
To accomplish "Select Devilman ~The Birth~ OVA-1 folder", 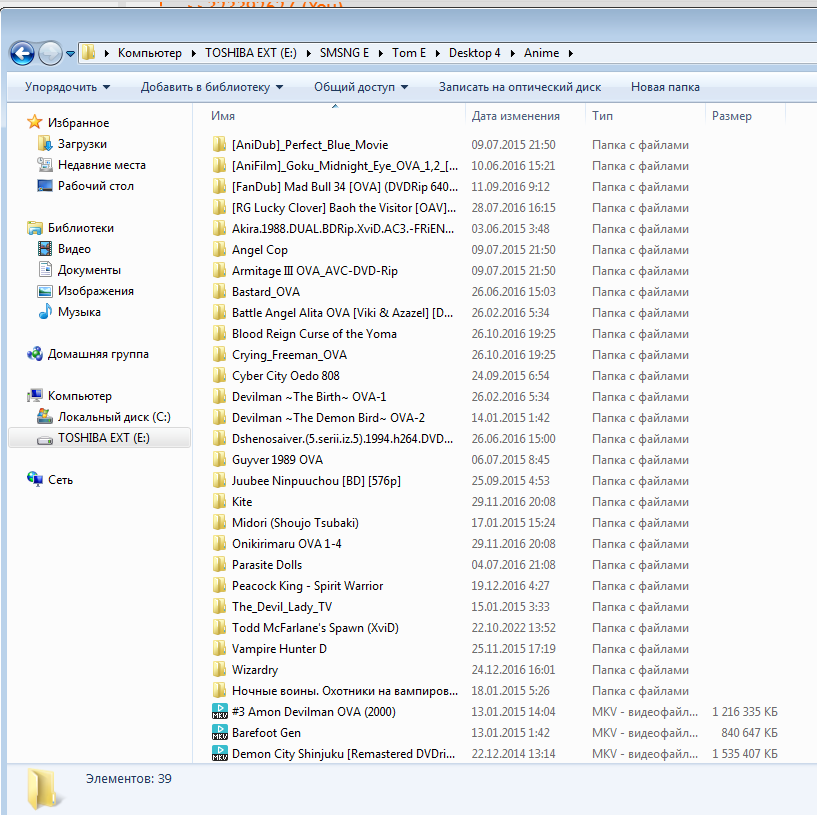I will coord(309,397).
